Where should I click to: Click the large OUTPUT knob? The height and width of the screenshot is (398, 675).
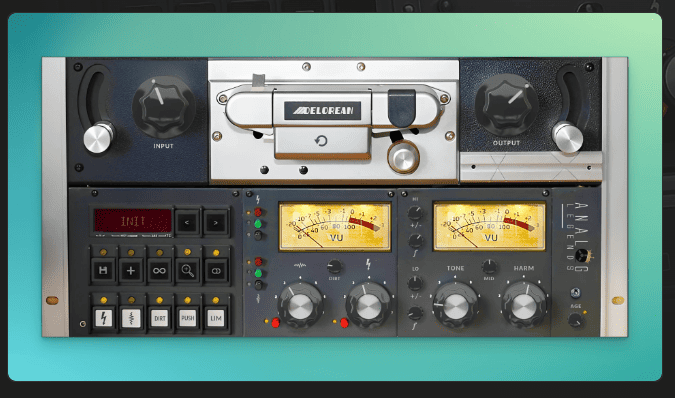click(x=506, y=104)
